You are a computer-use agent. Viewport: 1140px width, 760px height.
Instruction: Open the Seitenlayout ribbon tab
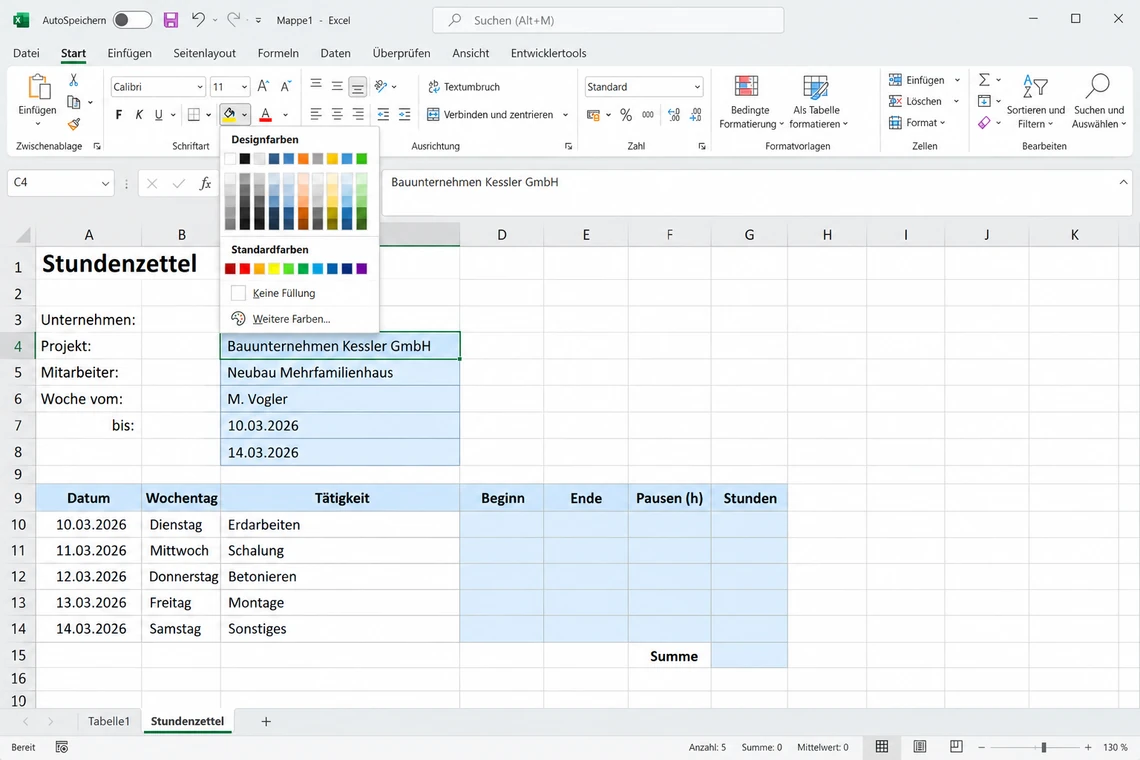[204, 53]
